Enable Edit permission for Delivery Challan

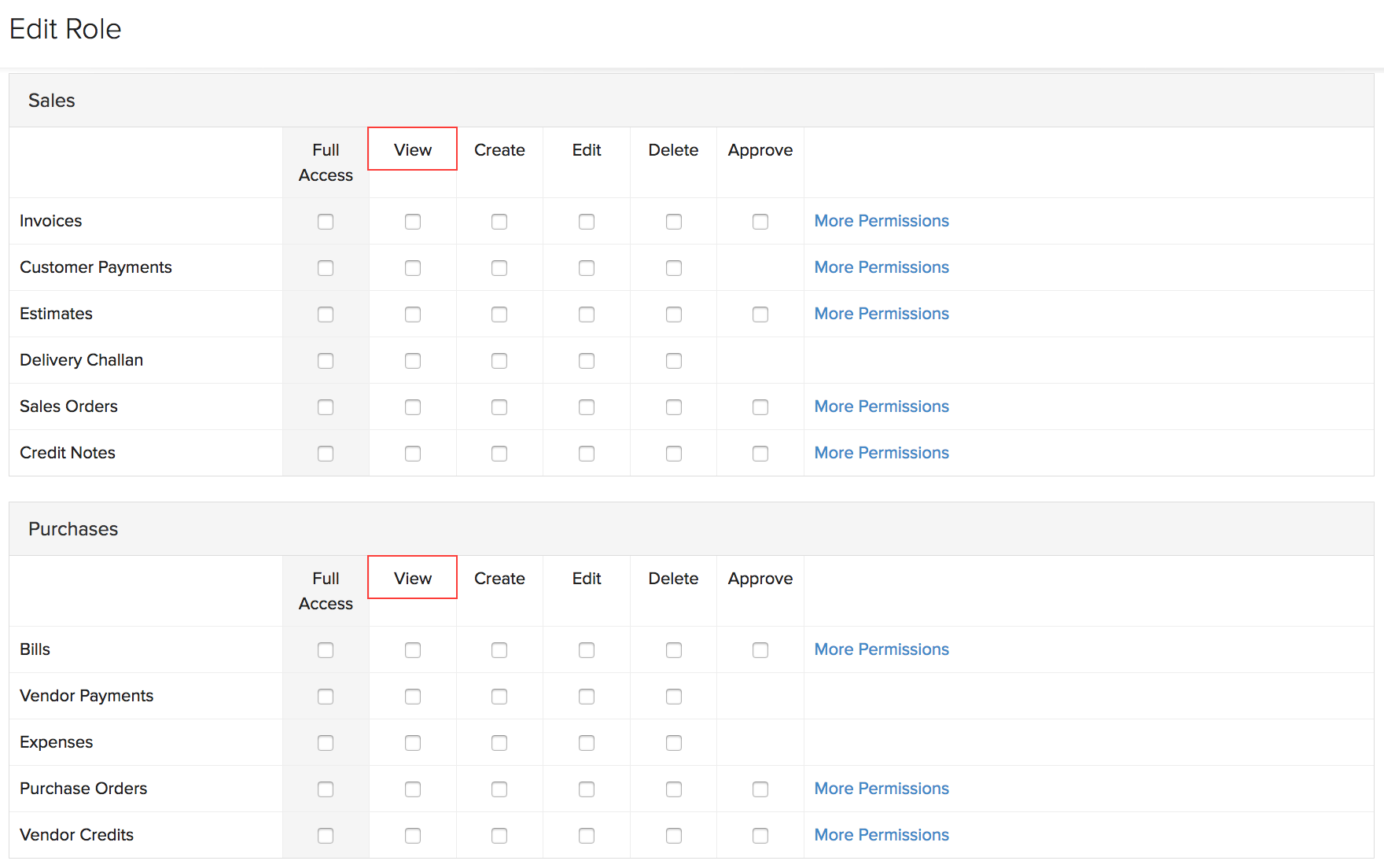587,361
